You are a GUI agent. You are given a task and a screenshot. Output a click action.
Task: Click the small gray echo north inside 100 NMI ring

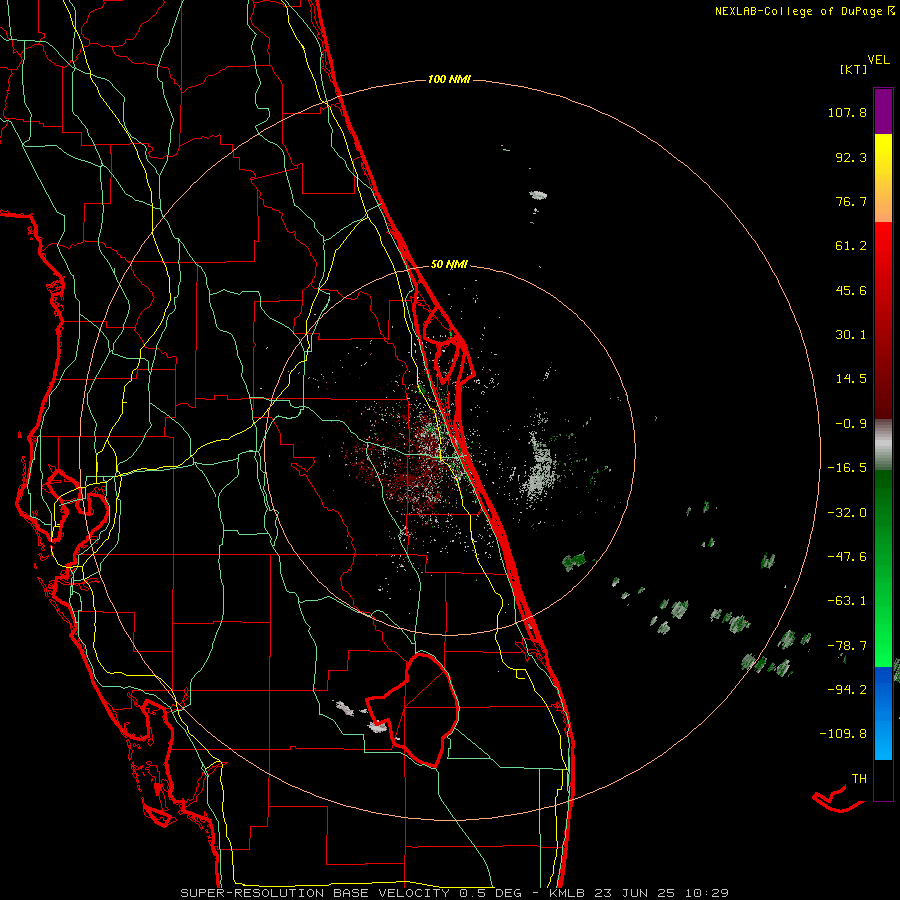538,195
